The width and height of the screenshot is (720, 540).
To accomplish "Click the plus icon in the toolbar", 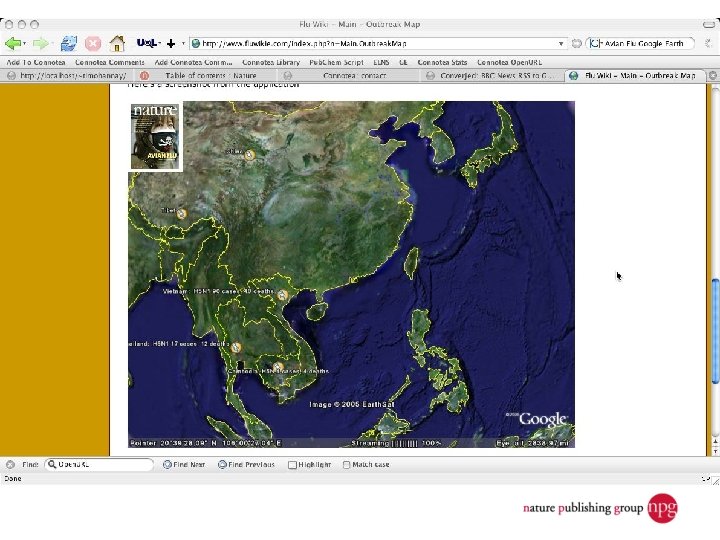I will tap(171, 44).
